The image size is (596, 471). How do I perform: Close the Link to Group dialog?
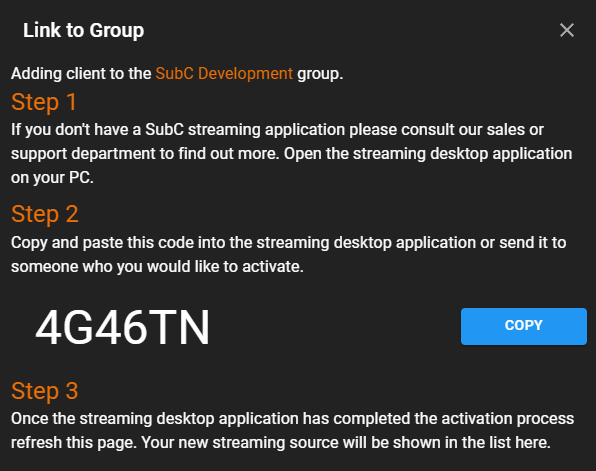click(566, 30)
